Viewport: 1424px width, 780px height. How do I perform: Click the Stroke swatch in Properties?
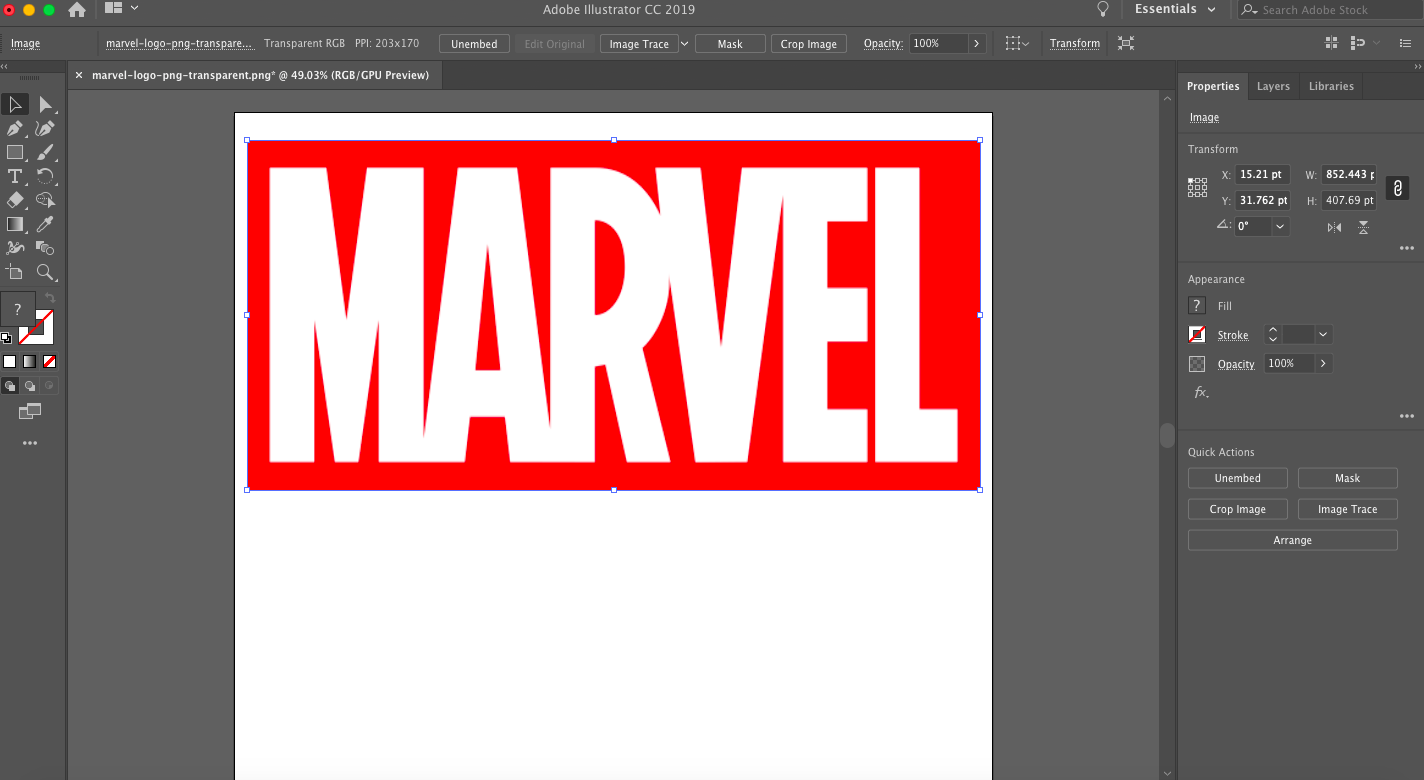pos(1197,335)
